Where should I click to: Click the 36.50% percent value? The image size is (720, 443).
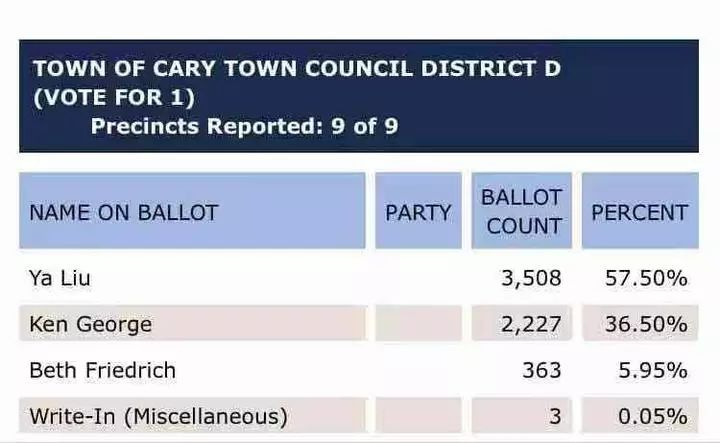646,325
